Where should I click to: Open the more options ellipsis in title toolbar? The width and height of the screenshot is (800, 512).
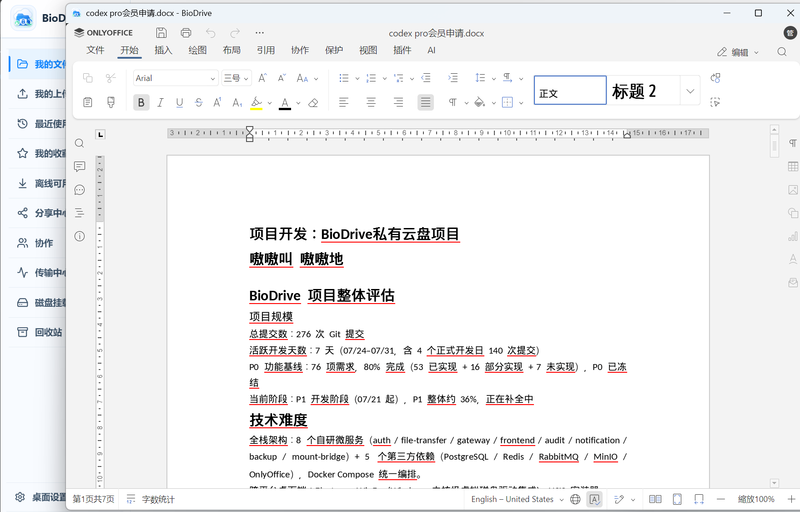tap(260, 33)
